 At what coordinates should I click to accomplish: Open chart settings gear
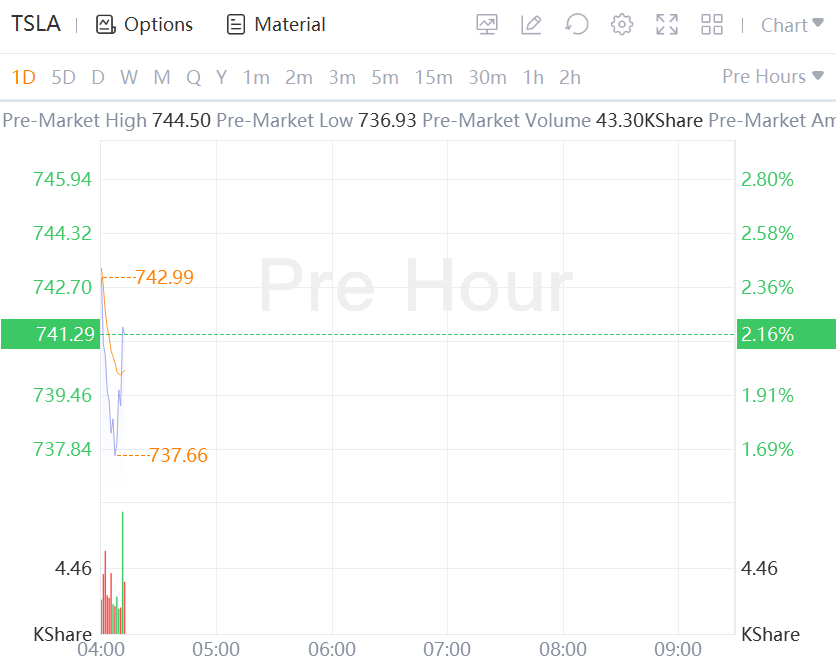point(622,25)
